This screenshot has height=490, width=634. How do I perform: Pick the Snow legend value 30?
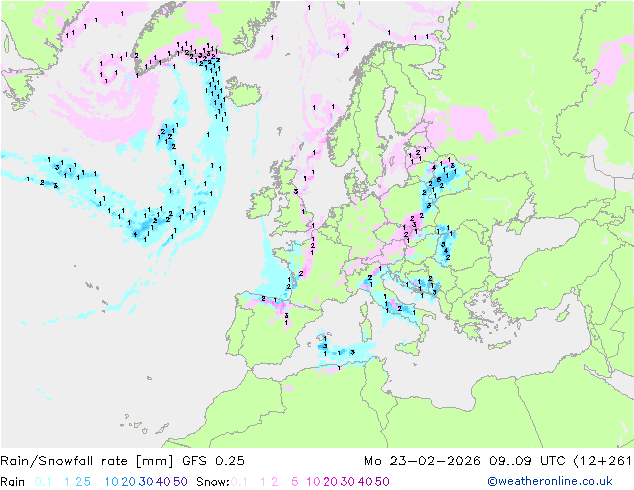[x=348, y=482]
